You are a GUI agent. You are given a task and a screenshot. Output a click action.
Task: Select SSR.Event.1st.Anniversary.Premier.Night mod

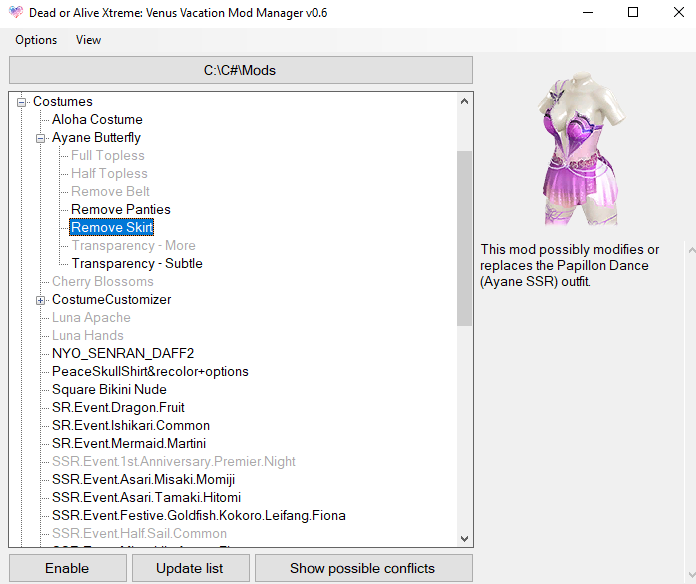coord(174,462)
